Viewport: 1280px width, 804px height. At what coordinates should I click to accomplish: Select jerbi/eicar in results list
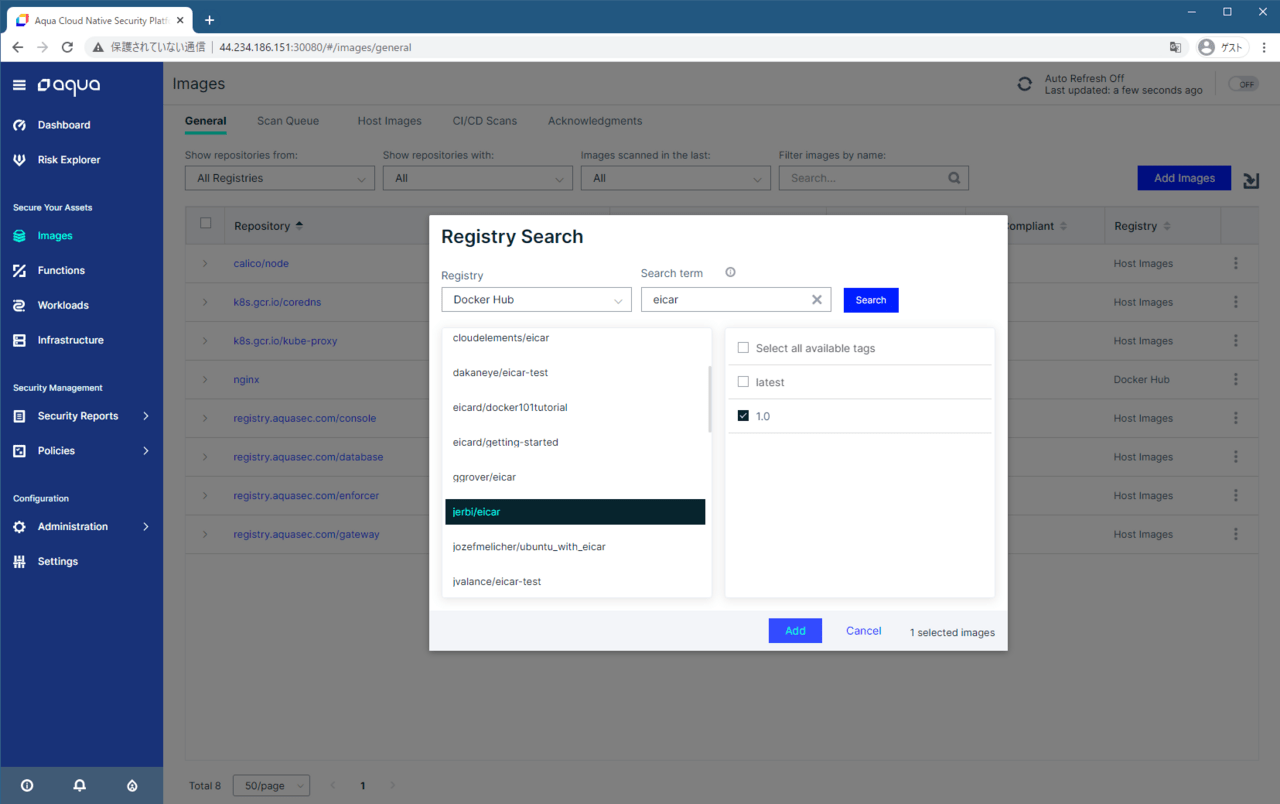tap(575, 512)
